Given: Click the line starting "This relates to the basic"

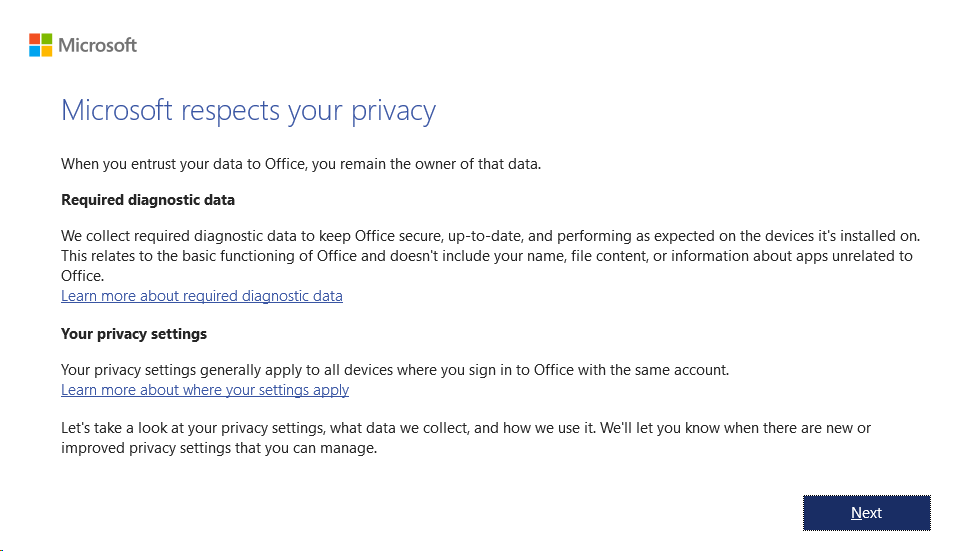Looking at the screenshot, I should [487, 256].
